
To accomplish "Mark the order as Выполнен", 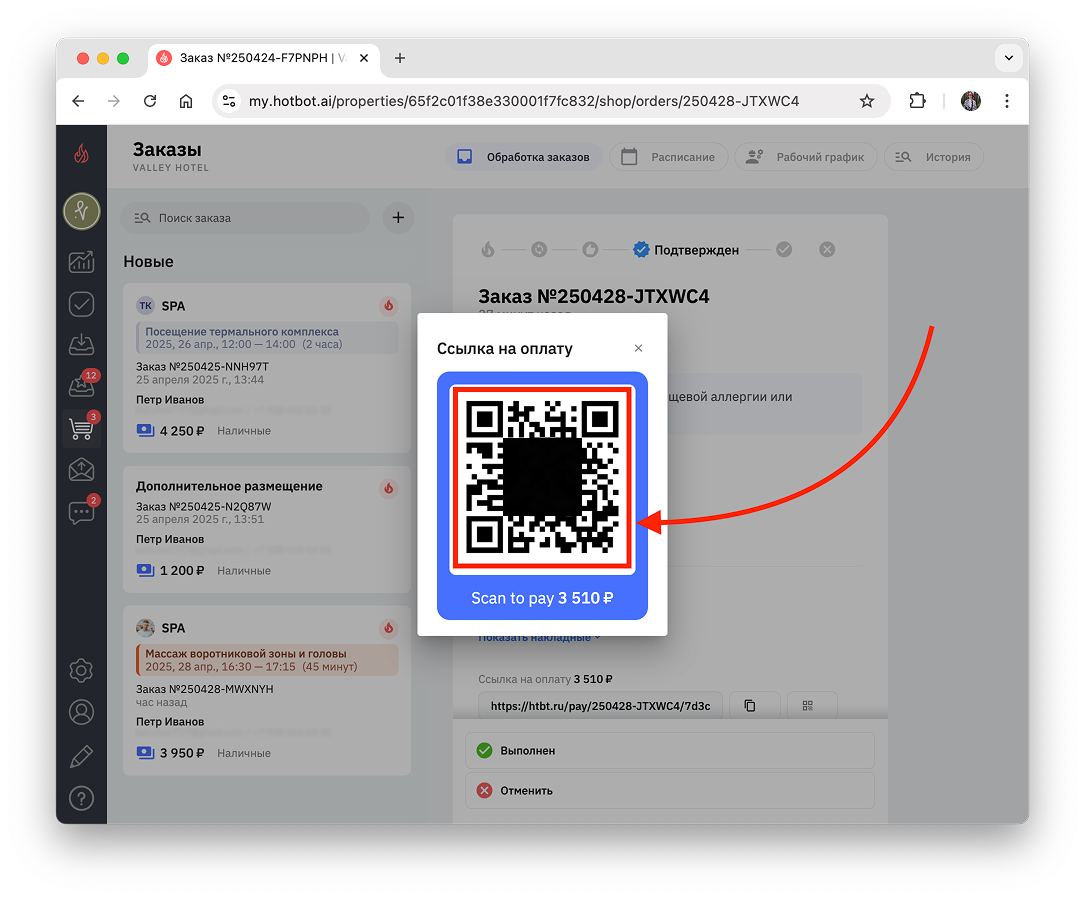I will tap(670, 751).
